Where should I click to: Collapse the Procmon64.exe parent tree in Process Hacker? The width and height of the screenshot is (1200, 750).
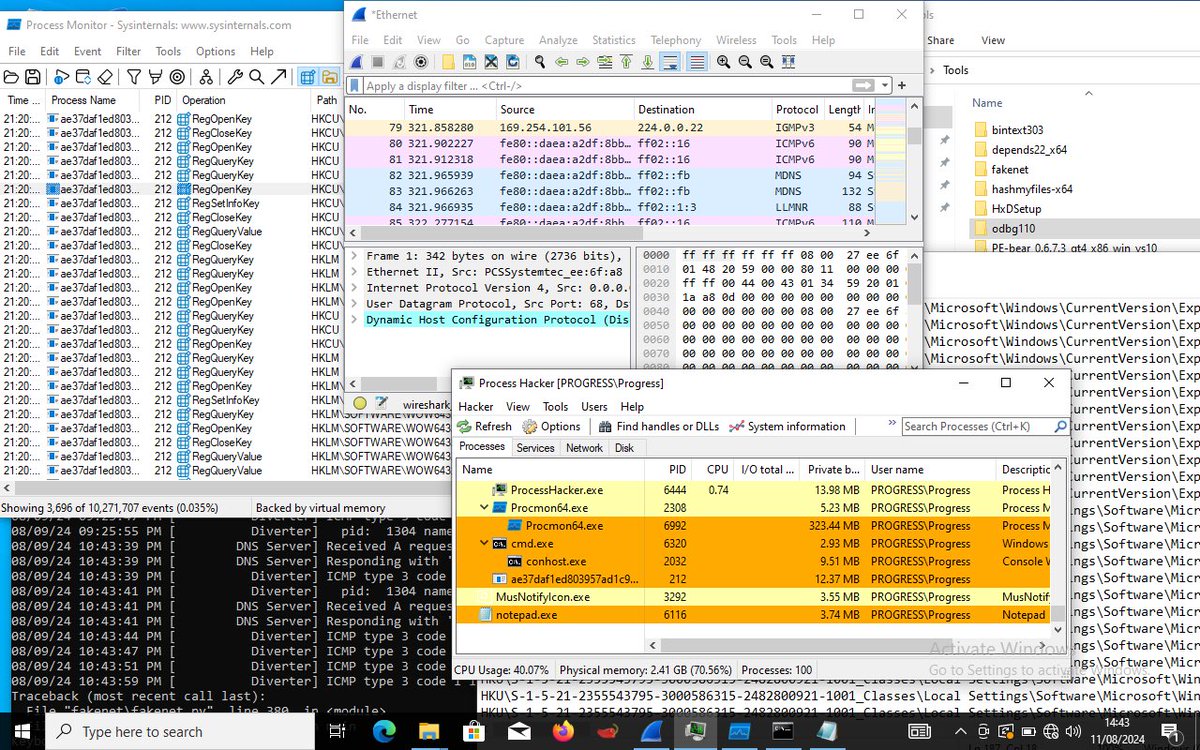click(485, 508)
